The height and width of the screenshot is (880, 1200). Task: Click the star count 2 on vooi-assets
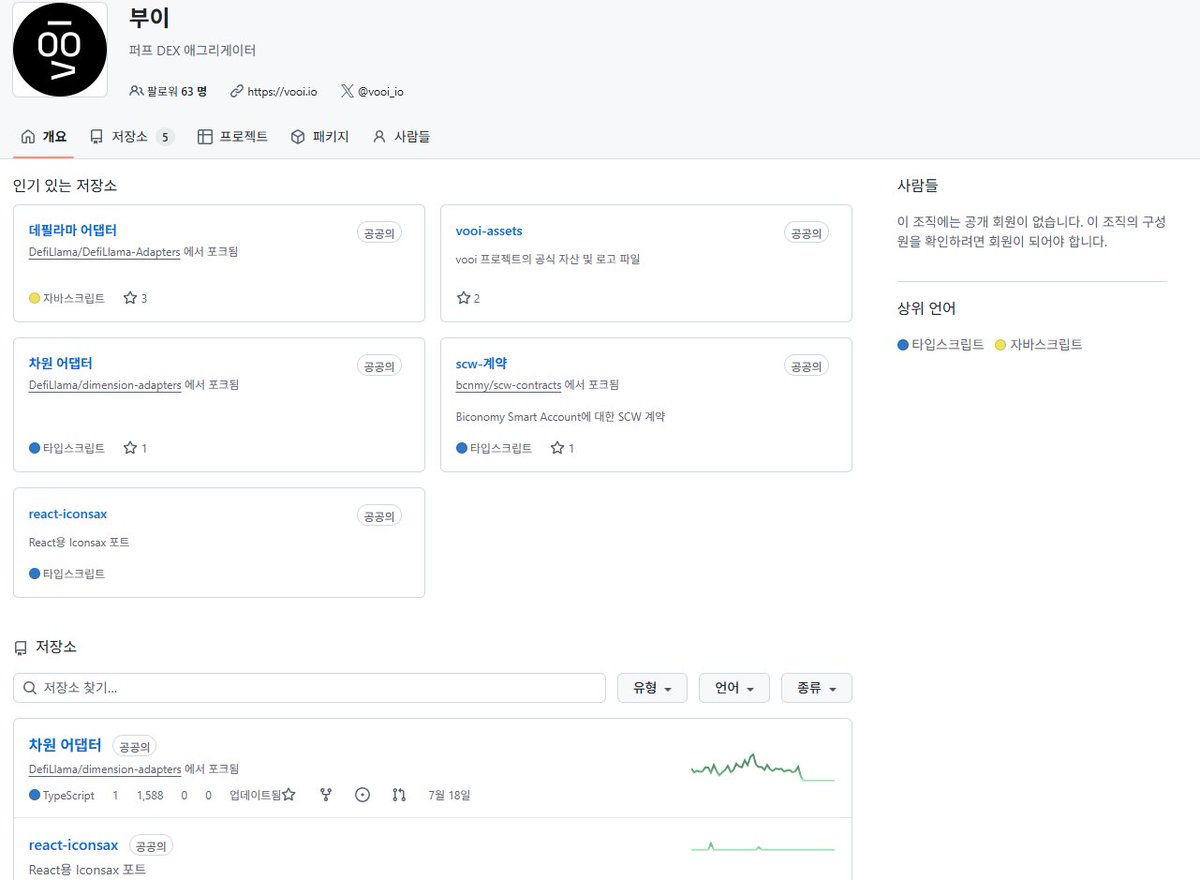pyautogui.click(x=468, y=298)
